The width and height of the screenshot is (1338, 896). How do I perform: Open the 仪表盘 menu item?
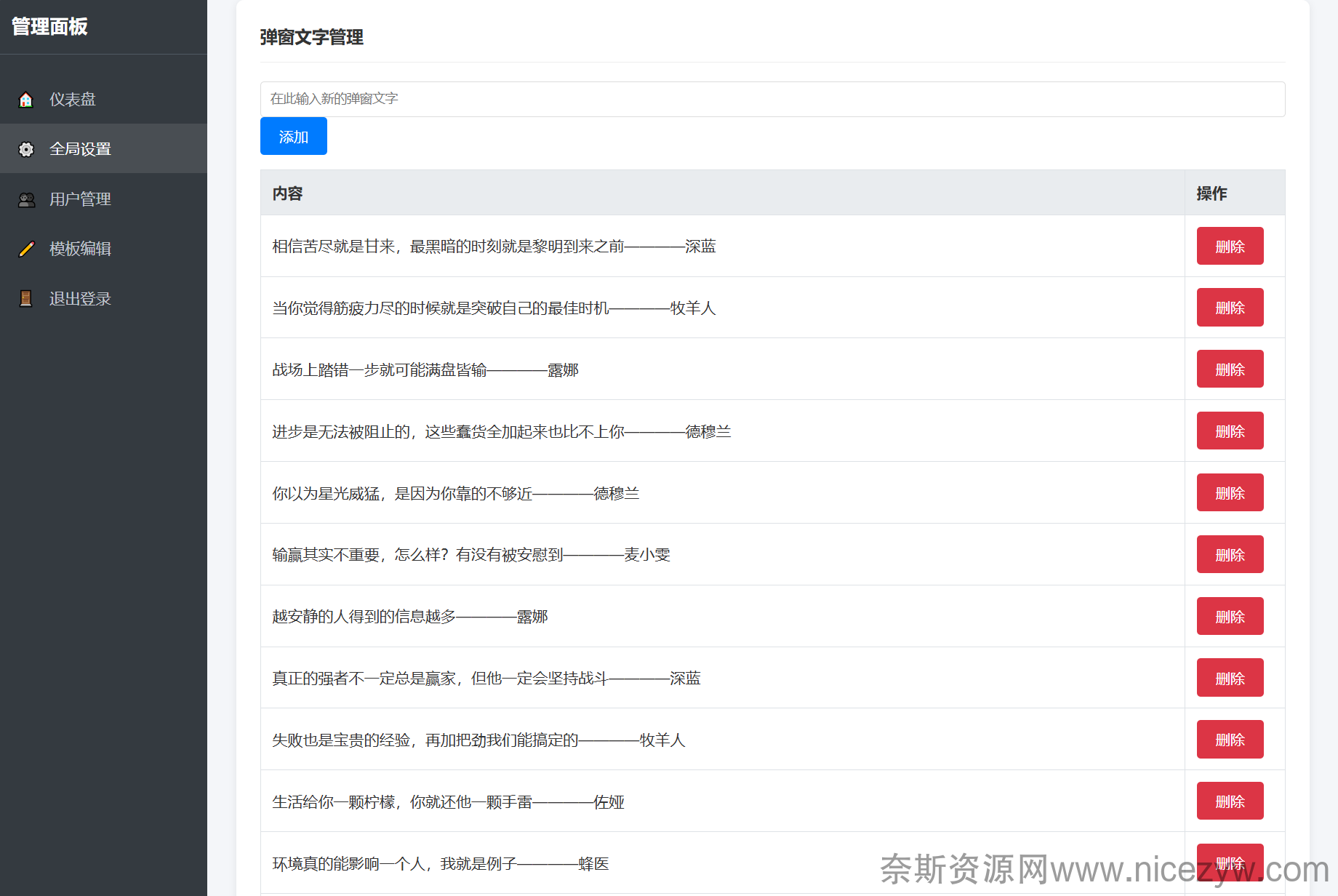pos(73,100)
